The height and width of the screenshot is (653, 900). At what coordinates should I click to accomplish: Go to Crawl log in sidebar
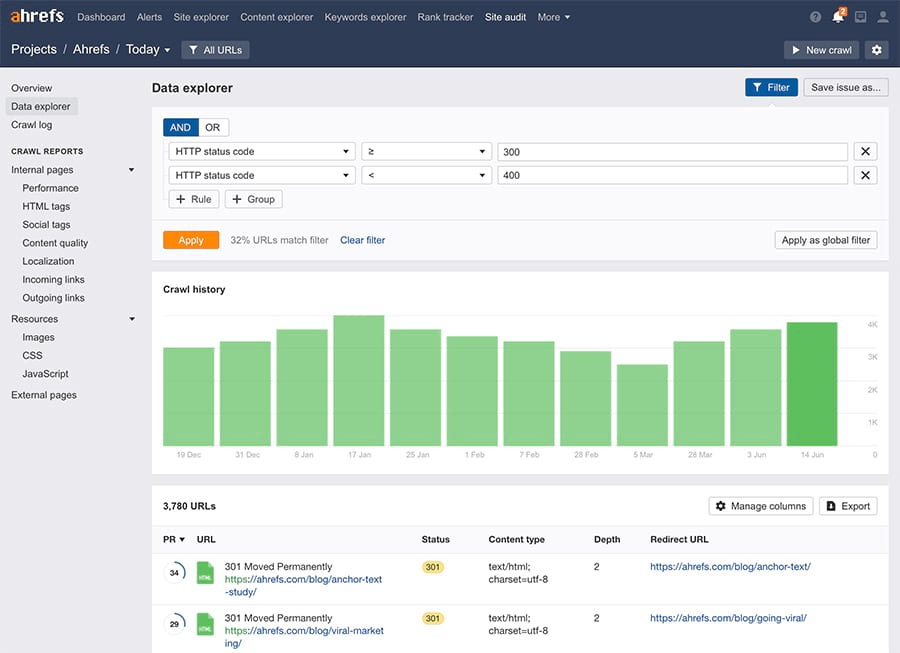(x=32, y=125)
